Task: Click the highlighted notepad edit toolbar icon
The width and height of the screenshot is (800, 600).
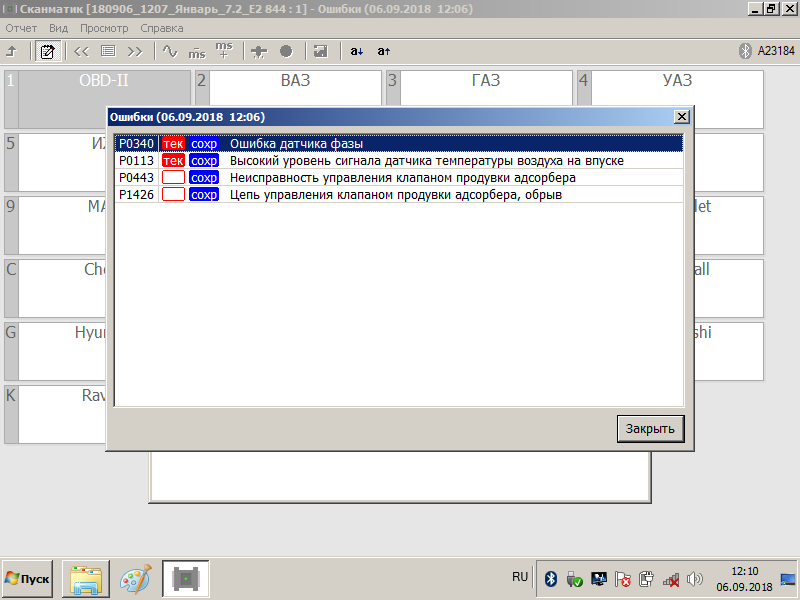Action: coord(46,51)
